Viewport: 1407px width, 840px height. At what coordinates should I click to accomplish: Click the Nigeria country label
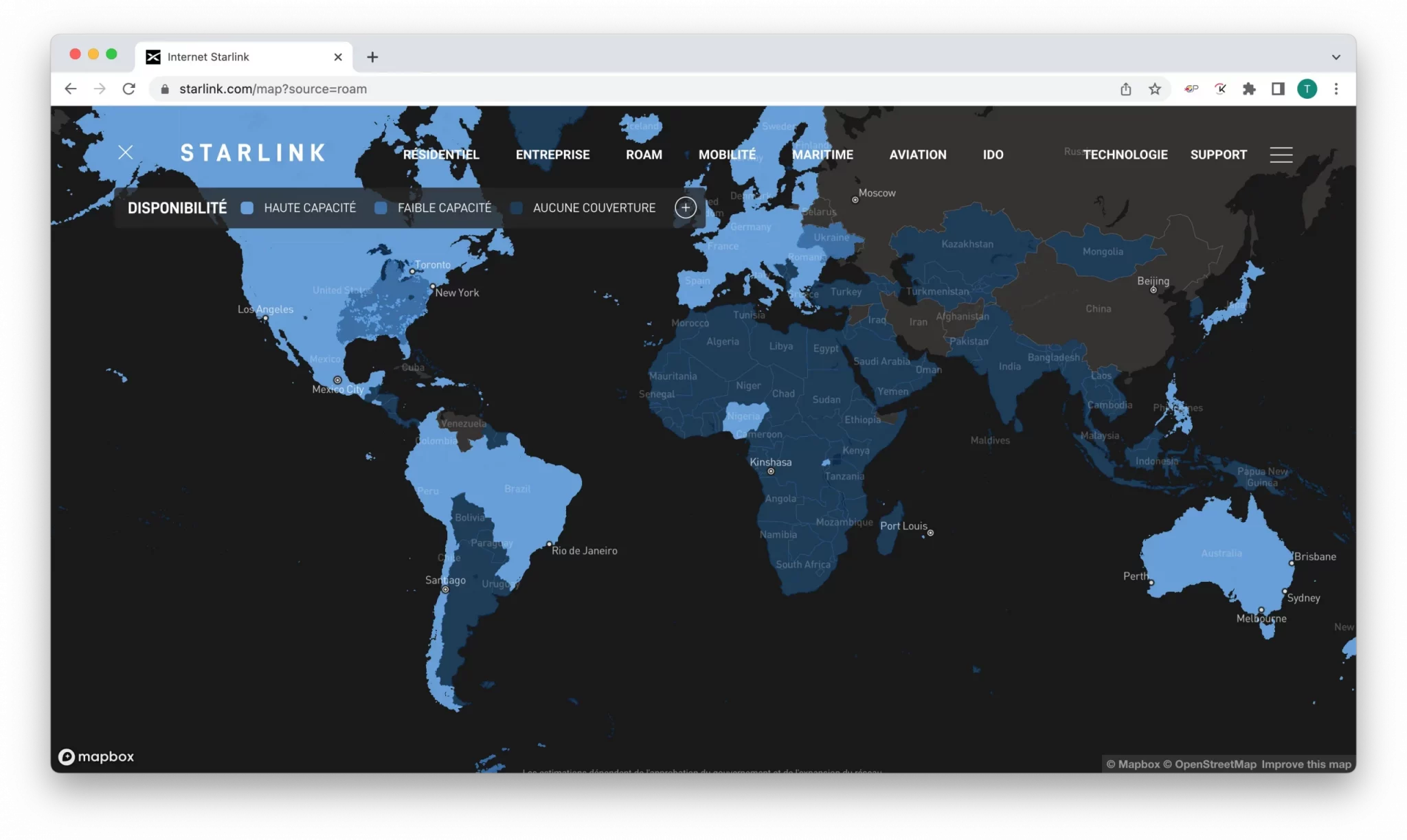(x=744, y=416)
